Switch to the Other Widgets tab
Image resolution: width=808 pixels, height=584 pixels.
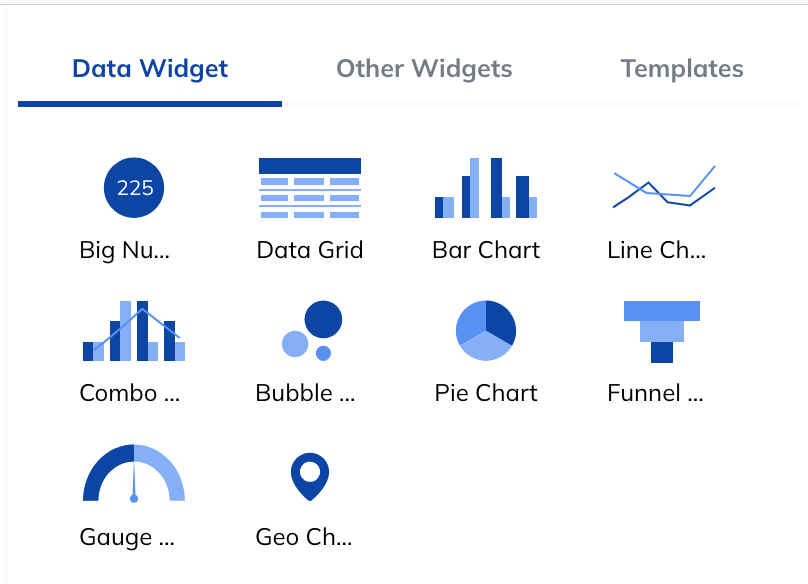pos(424,69)
